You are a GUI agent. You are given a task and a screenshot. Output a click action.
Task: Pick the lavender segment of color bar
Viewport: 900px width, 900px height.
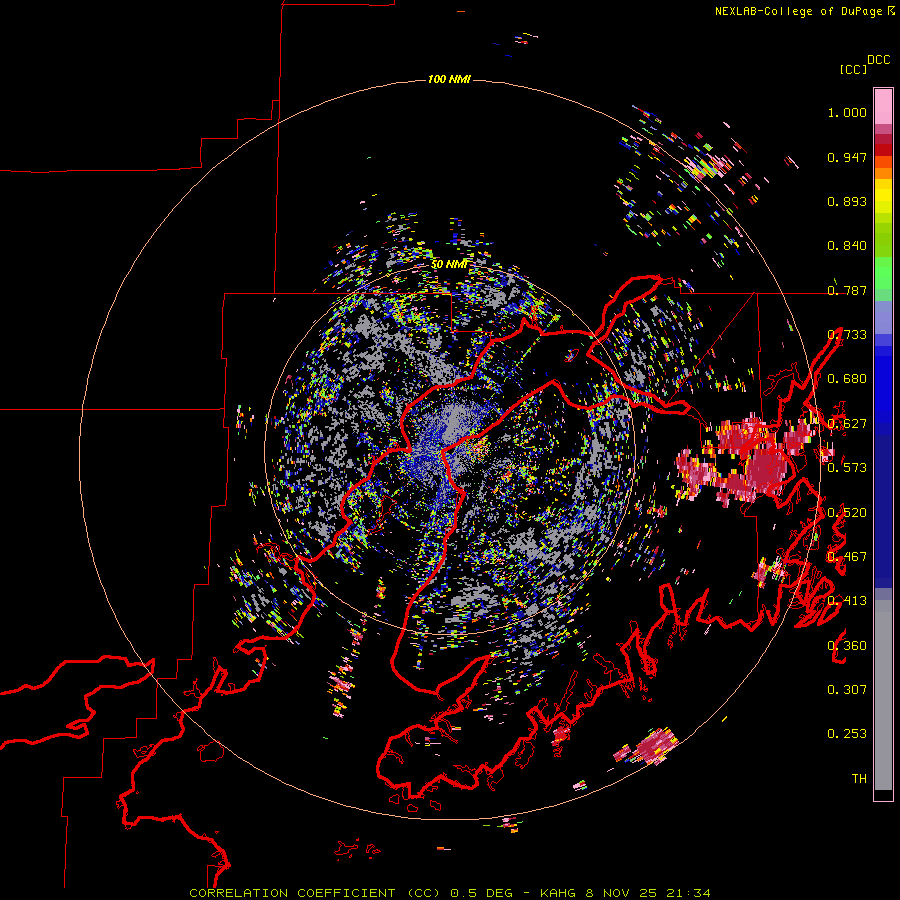883,317
